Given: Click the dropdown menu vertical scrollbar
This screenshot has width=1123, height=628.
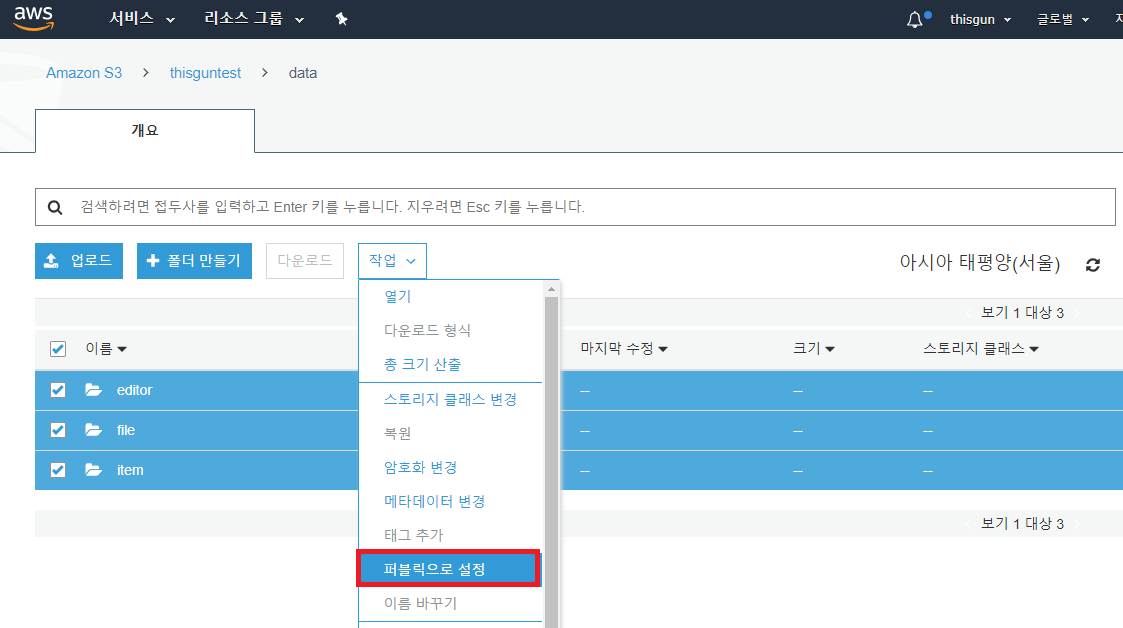Looking at the screenshot, I should coord(550,450).
